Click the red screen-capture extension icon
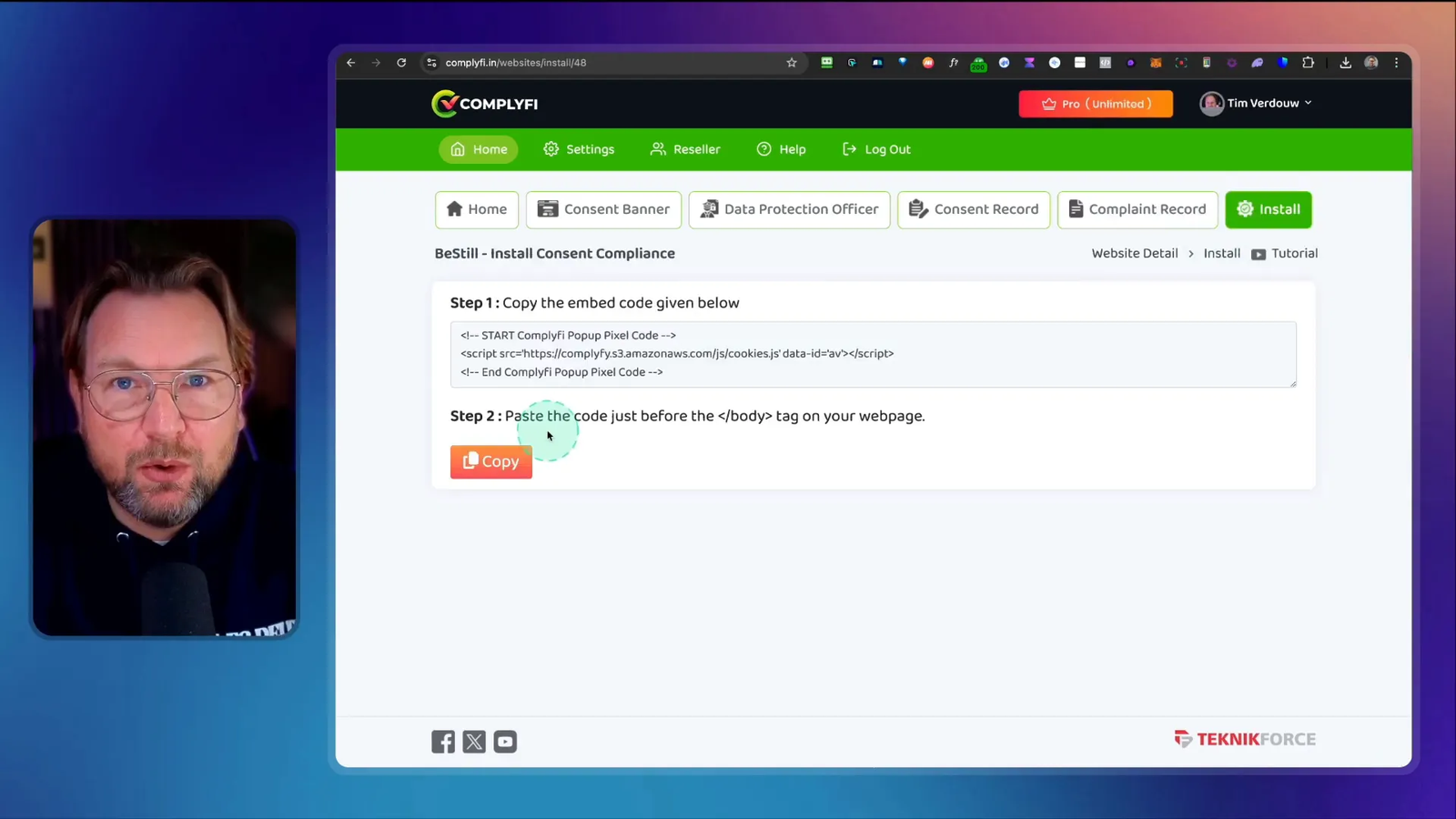This screenshot has height=819, width=1456. 1181,63
